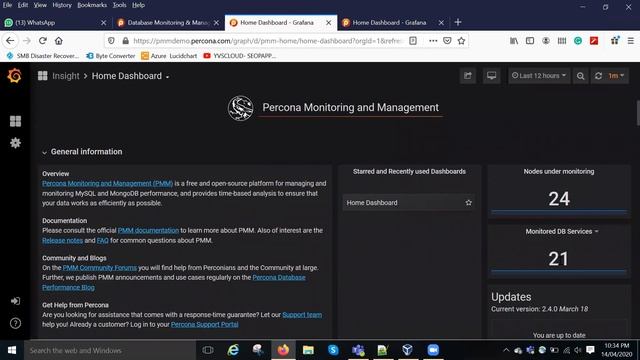Click the tracking protection shield icon

click(111, 41)
